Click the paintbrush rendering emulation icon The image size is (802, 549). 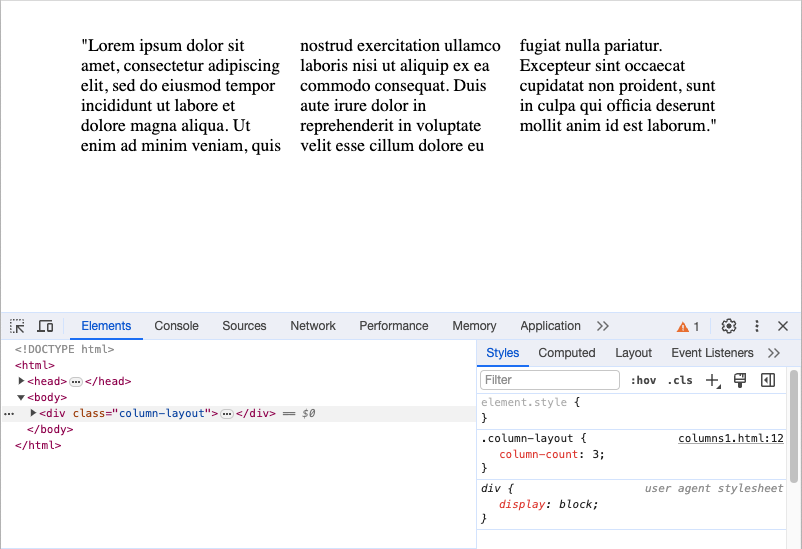740,380
